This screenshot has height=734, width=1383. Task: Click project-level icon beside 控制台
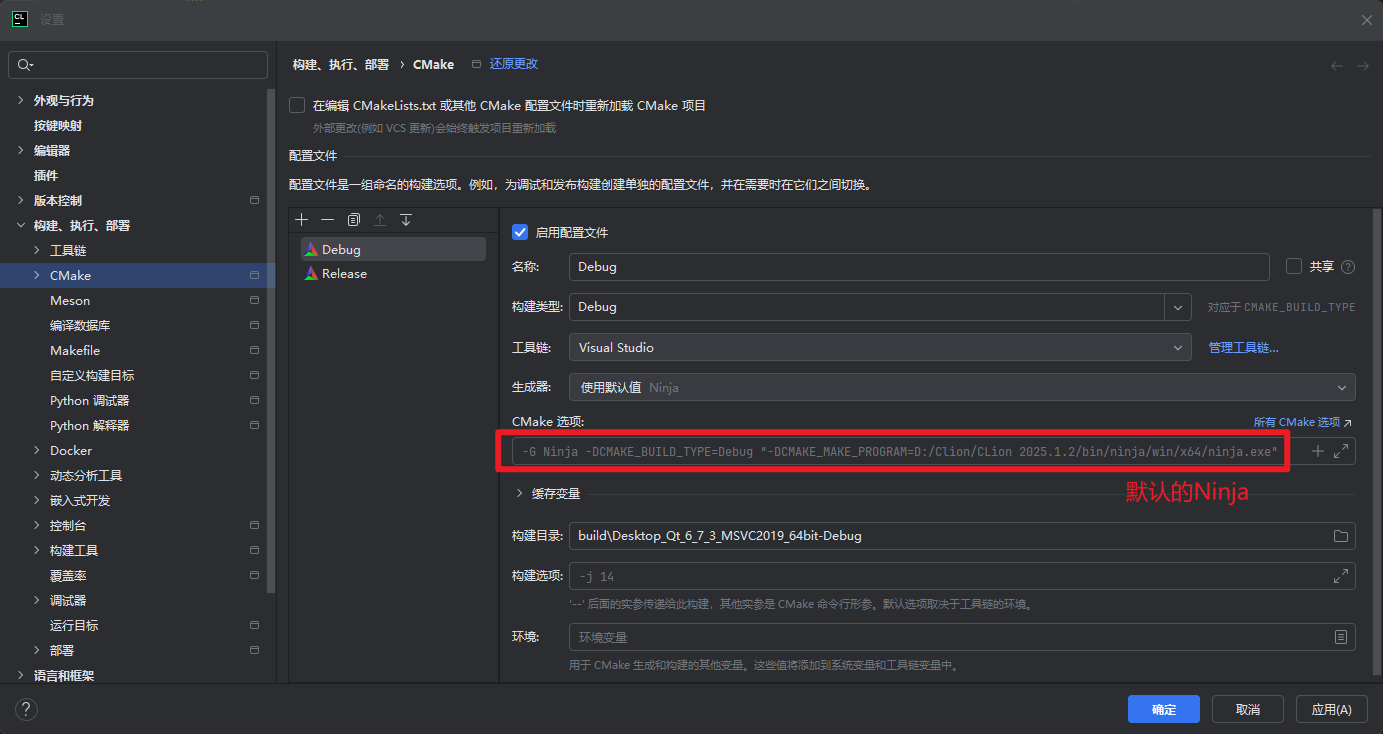[255, 526]
